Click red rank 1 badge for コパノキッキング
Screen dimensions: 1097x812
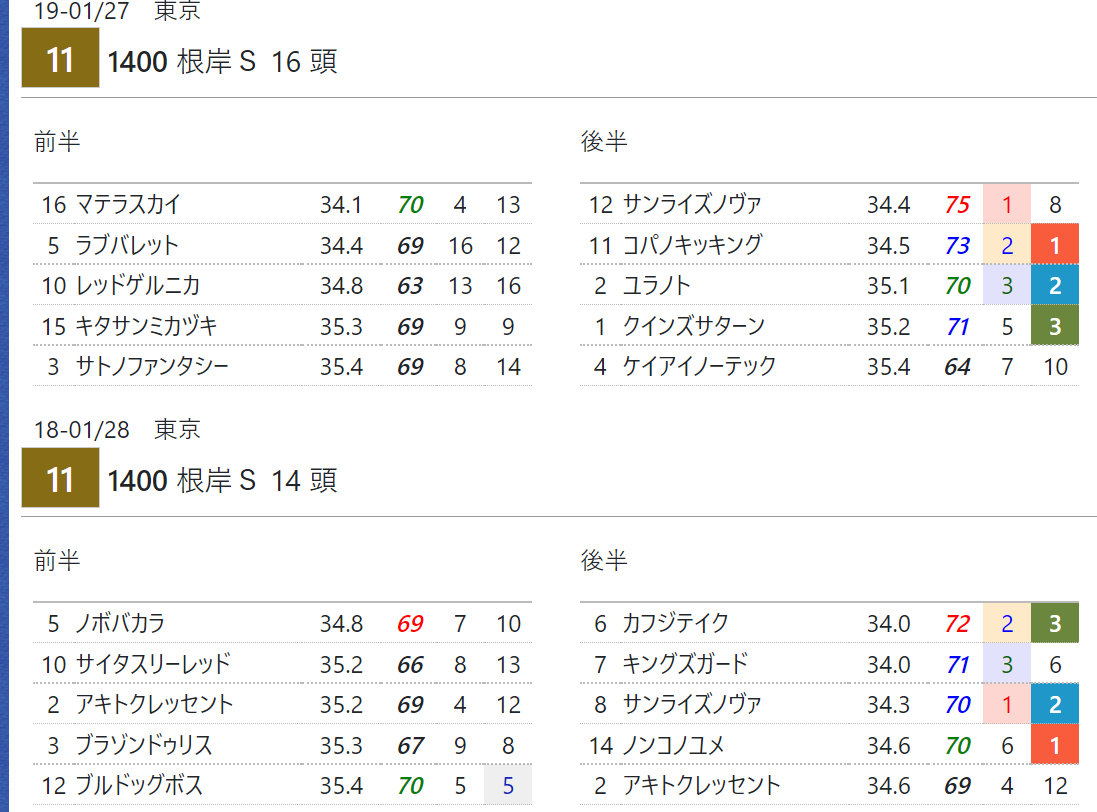pyautogui.click(x=1055, y=245)
